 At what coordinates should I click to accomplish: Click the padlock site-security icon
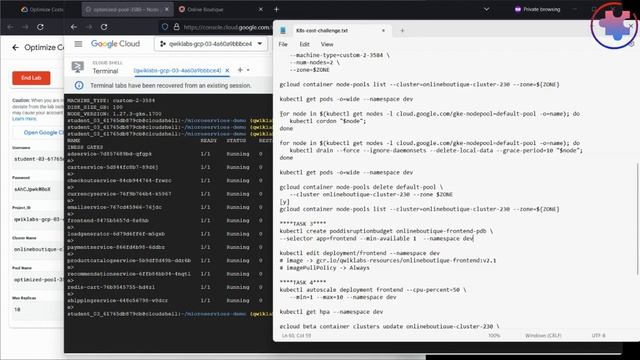pos(176,27)
